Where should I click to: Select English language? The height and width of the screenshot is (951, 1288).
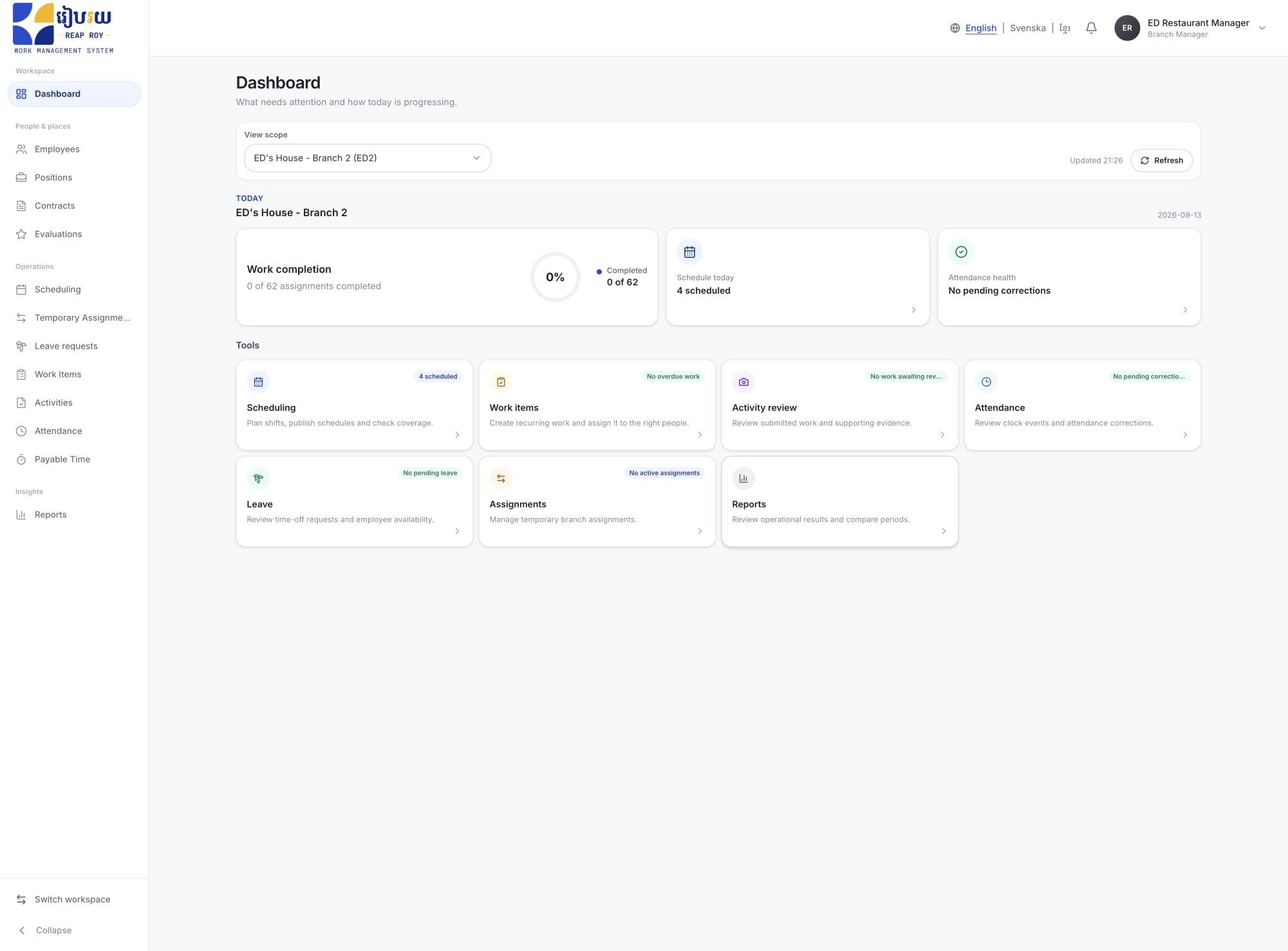tap(980, 28)
